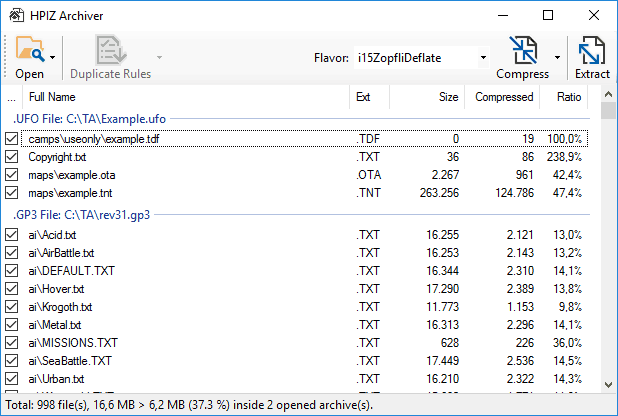Click the Compress icon
Screen dimensions: 618x416
(x=523, y=50)
